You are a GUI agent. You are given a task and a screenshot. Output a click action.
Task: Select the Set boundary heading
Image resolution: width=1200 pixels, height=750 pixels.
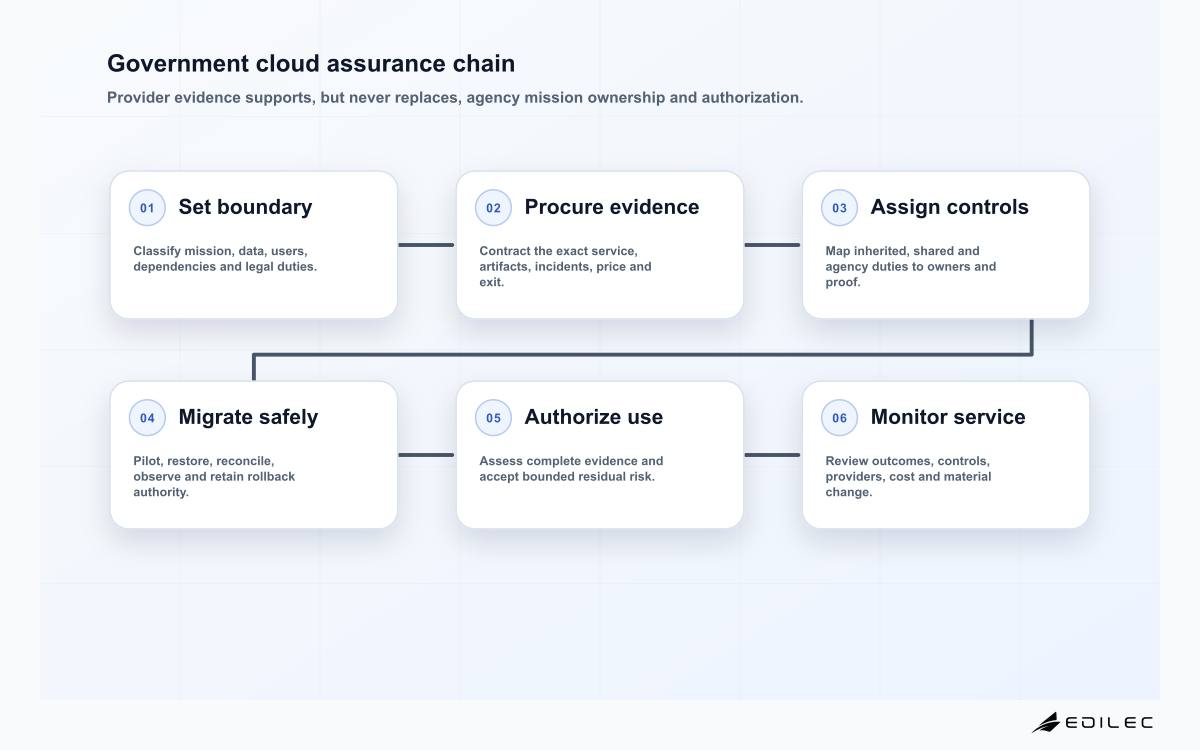click(245, 207)
